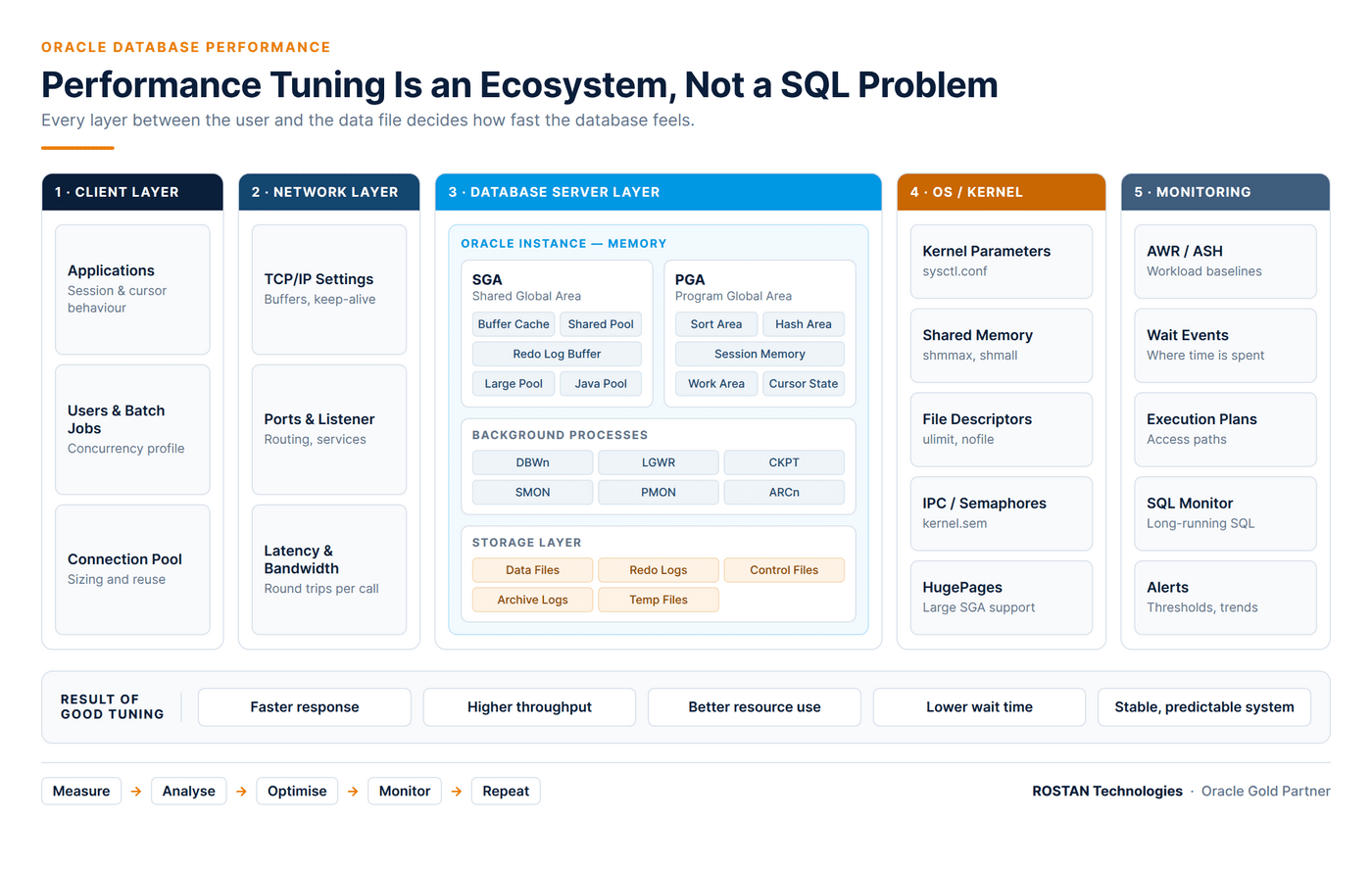This screenshot has height=869, width=1372.
Task: Click the Lower wait time box
Action: pyautogui.click(x=979, y=707)
